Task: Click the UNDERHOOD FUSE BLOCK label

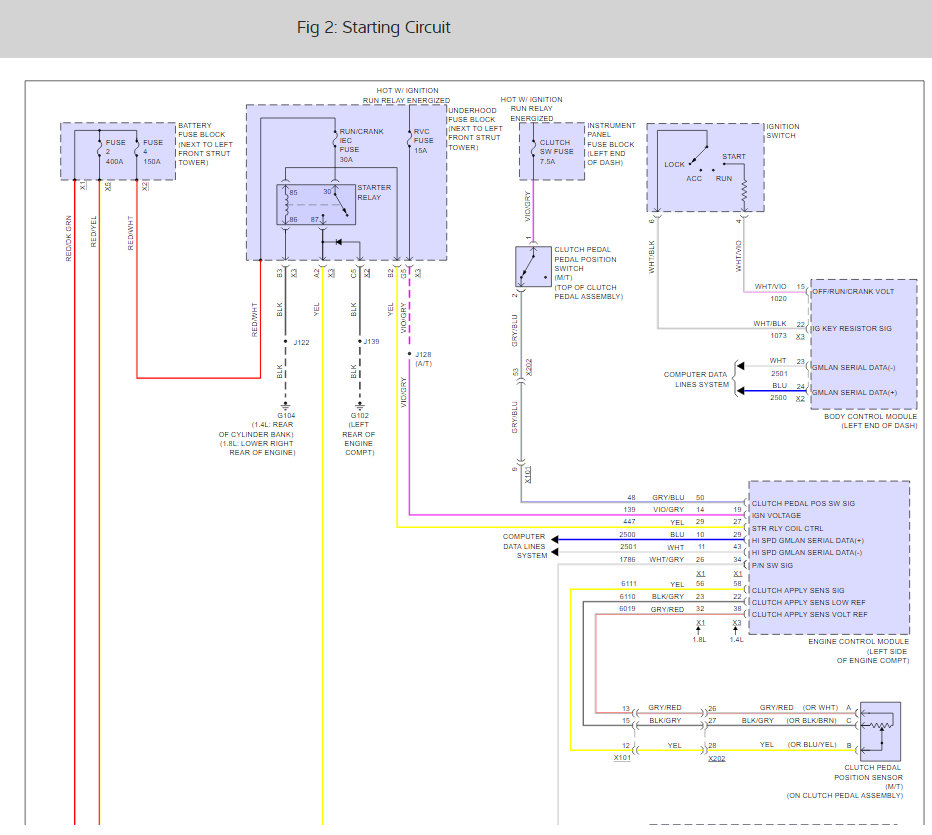Action: (x=473, y=115)
